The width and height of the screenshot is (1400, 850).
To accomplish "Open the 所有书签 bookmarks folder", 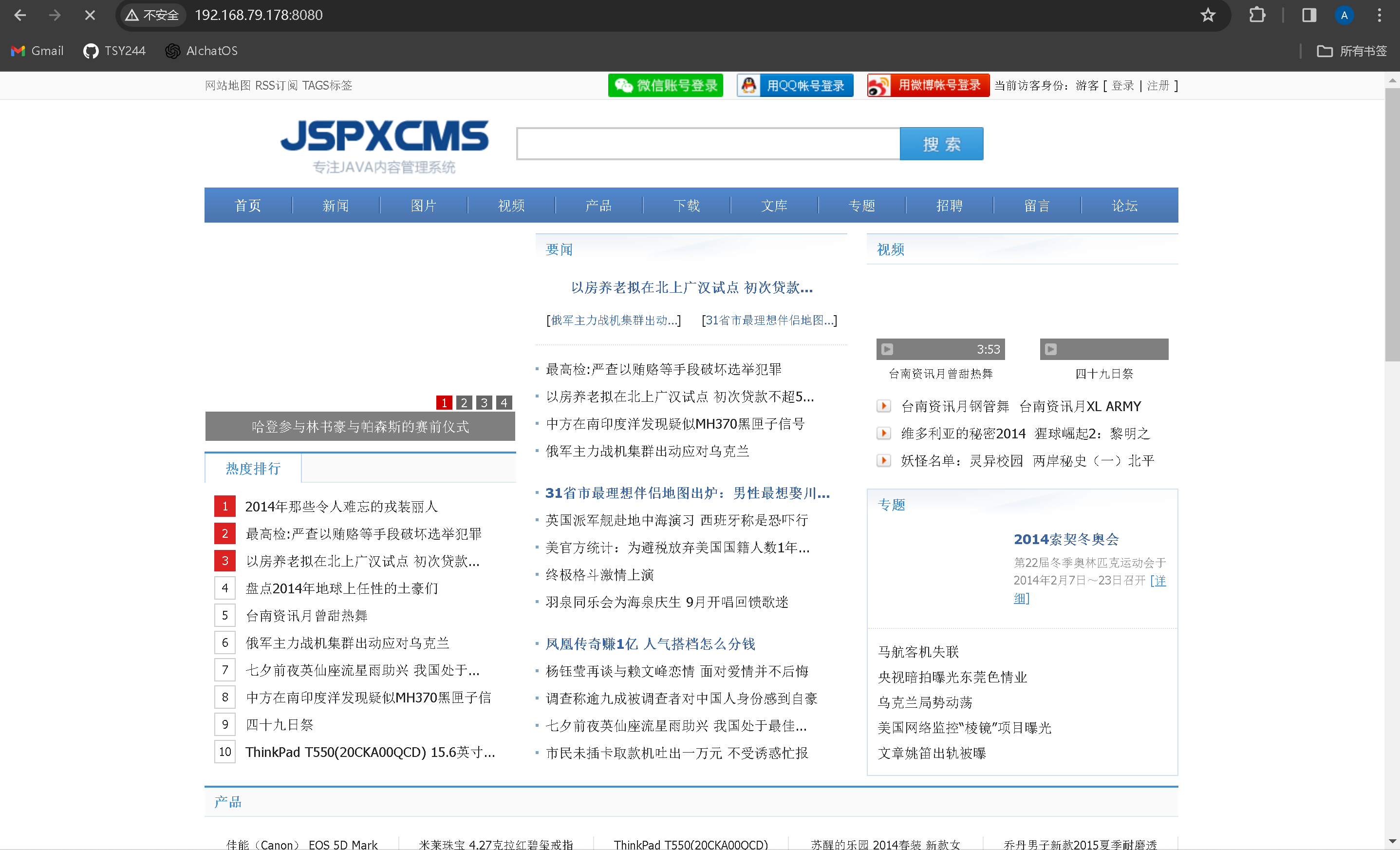I will (x=1352, y=51).
